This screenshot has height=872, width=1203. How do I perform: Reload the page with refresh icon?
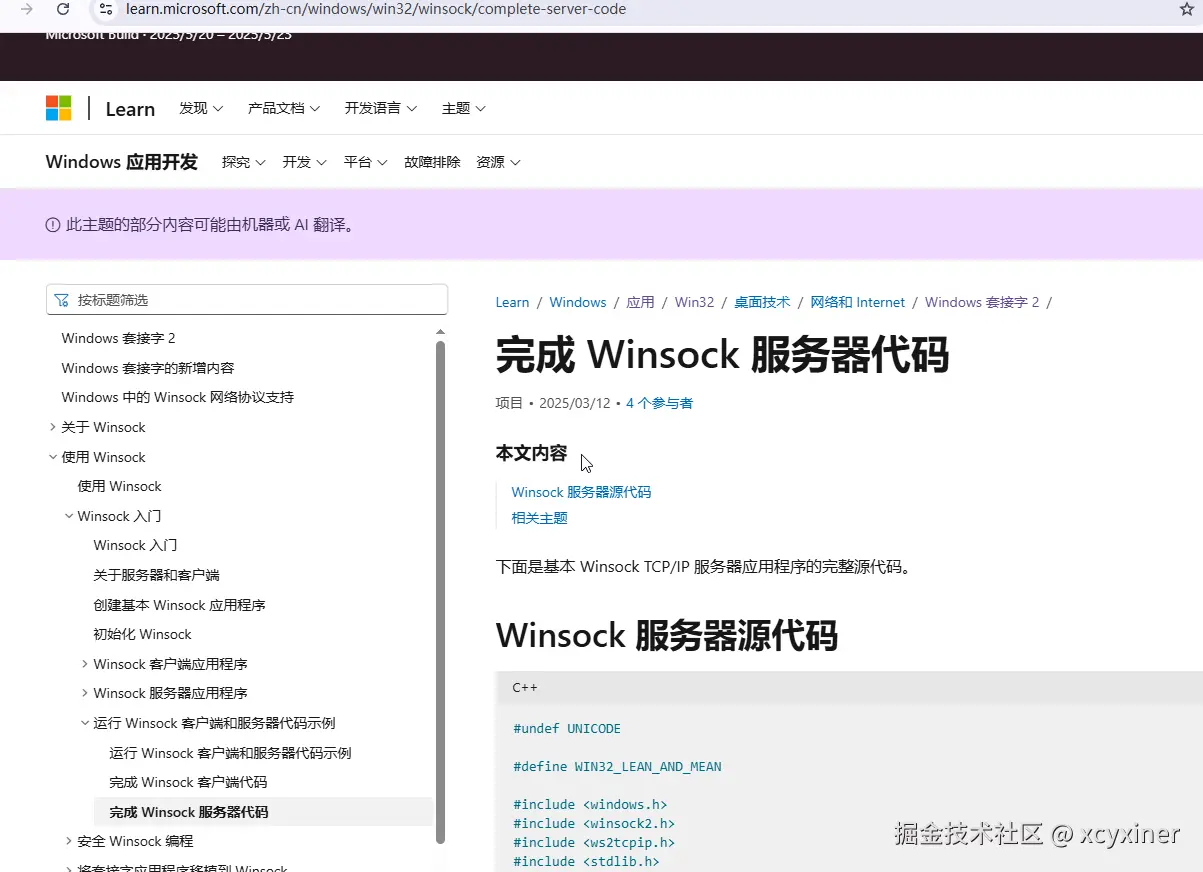[x=63, y=9]
